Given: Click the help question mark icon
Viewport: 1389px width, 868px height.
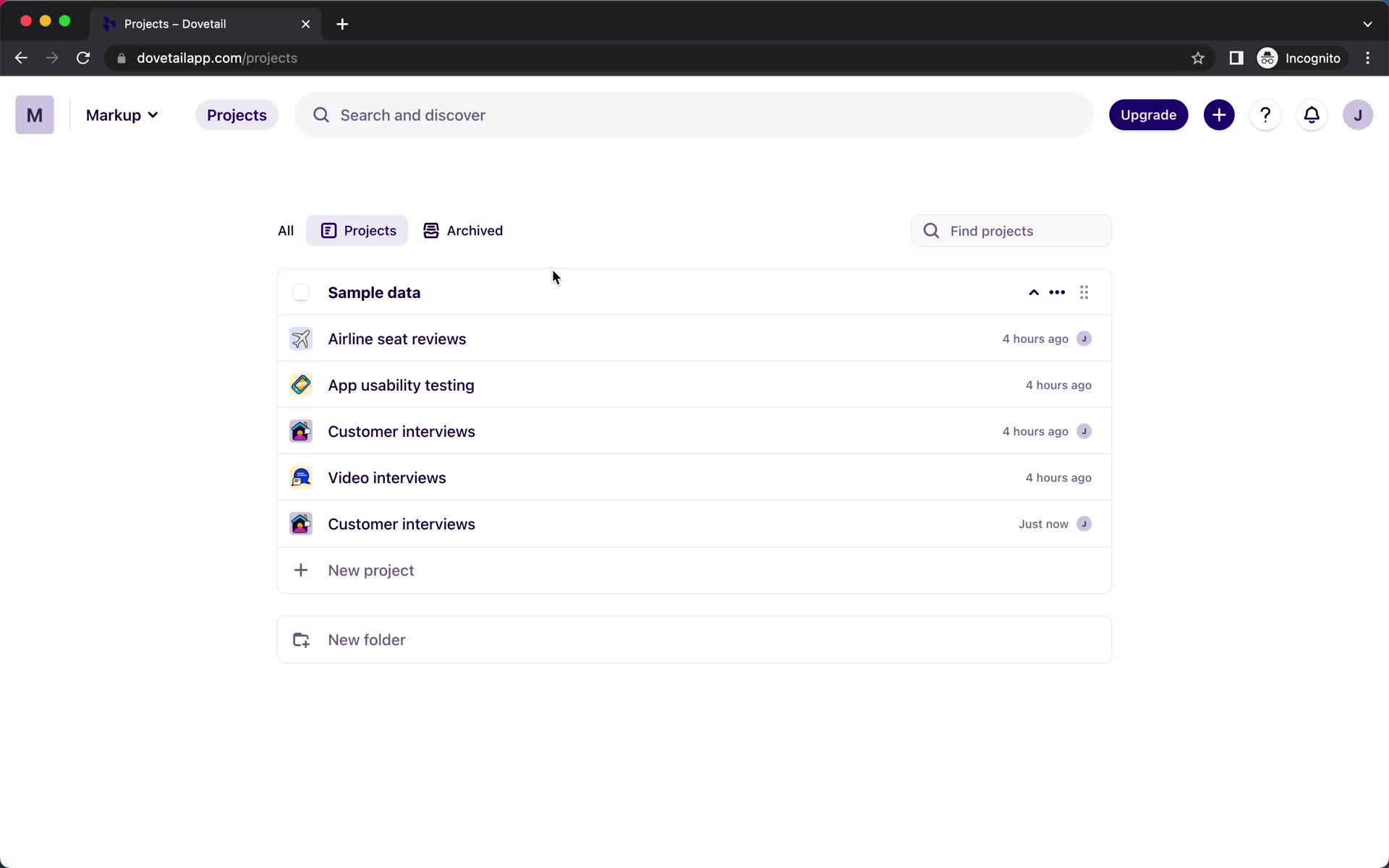Looking at the screenshot, I should click(1265, 115).
